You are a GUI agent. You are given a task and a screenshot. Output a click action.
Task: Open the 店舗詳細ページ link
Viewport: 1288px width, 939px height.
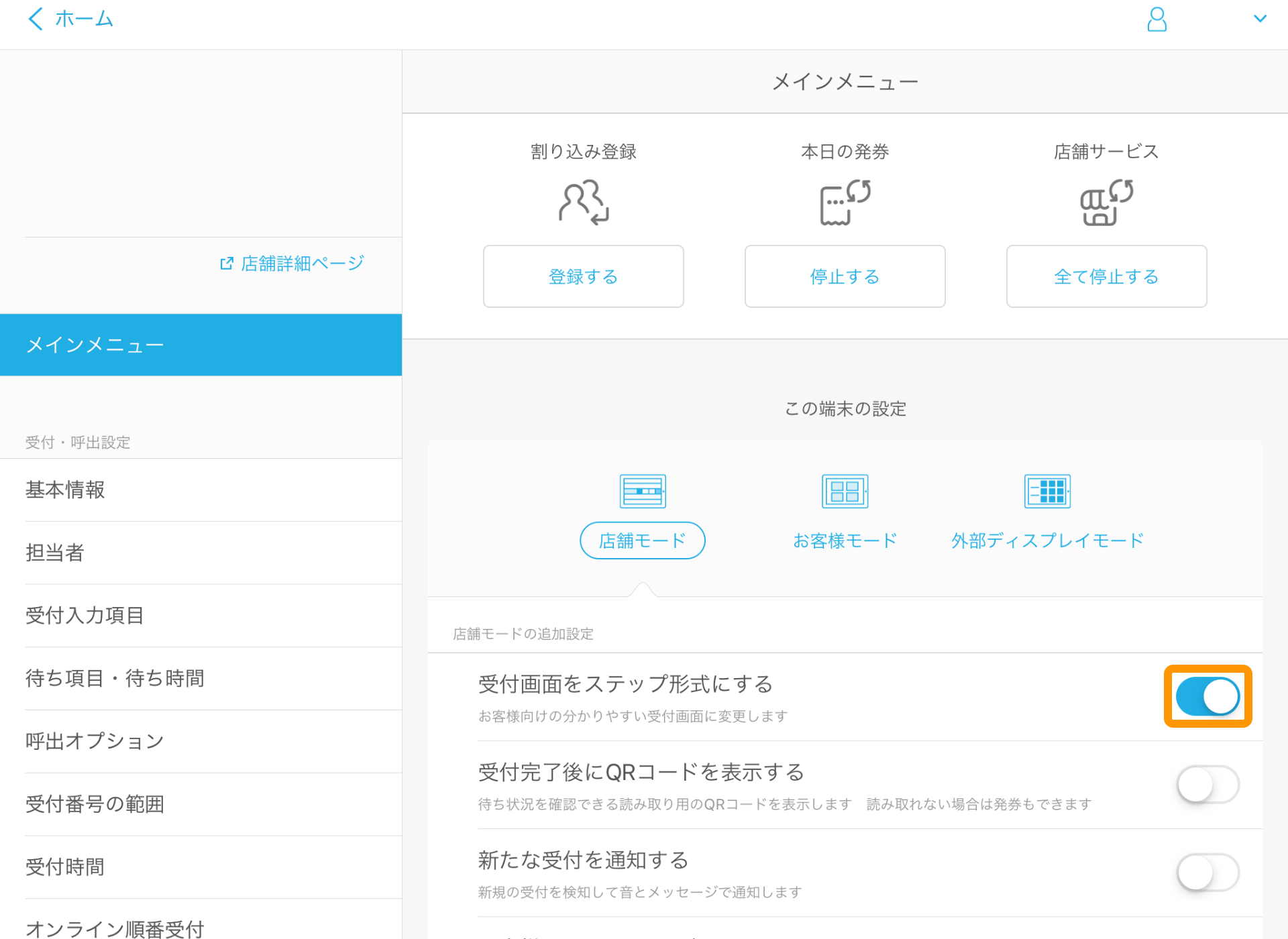pyautogui.click(x=292, y=263)
